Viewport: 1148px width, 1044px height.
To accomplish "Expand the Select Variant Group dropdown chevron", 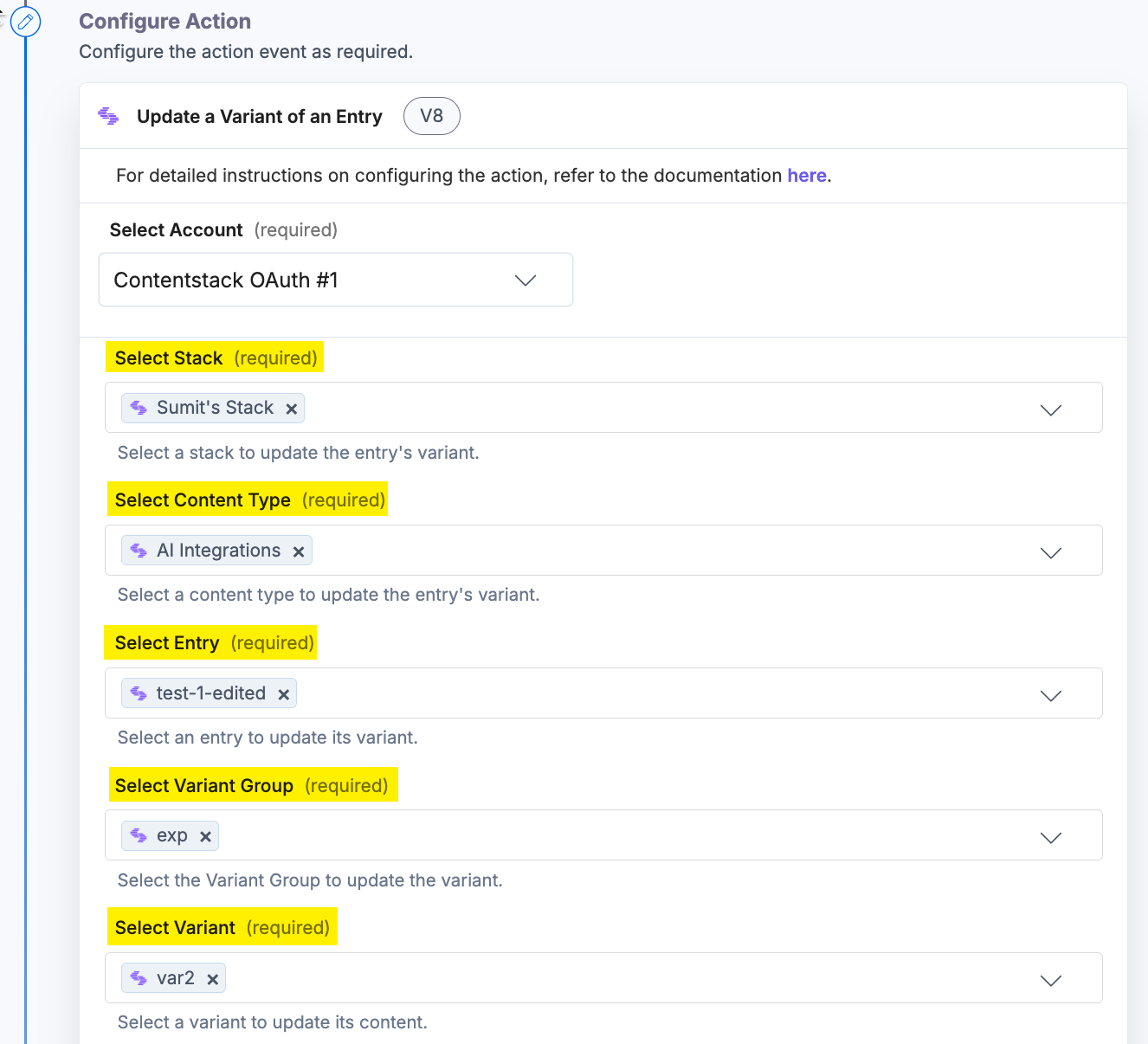I will pos(1050,837).
